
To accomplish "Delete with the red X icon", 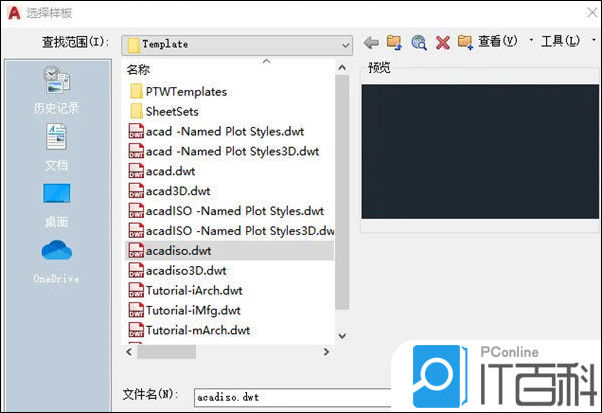I will coord(443,43).
